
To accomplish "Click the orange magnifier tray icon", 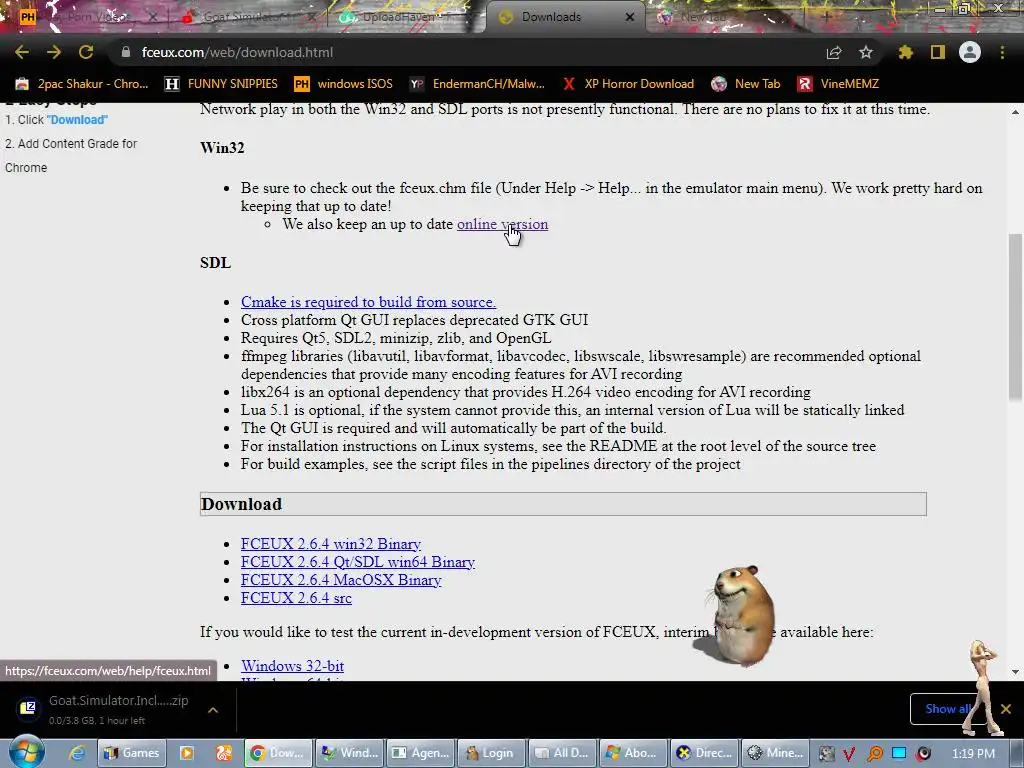I will point(874,754).
